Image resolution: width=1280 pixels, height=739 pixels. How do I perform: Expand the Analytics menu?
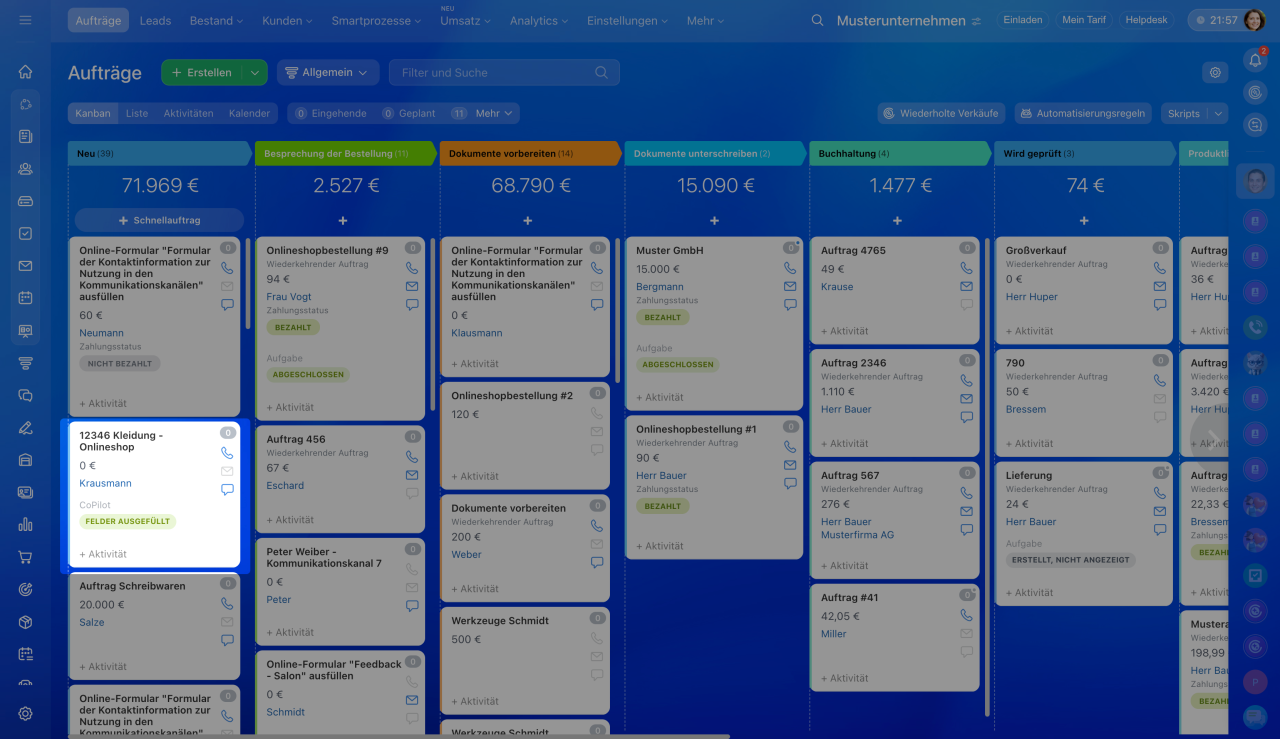coord(540,20)
